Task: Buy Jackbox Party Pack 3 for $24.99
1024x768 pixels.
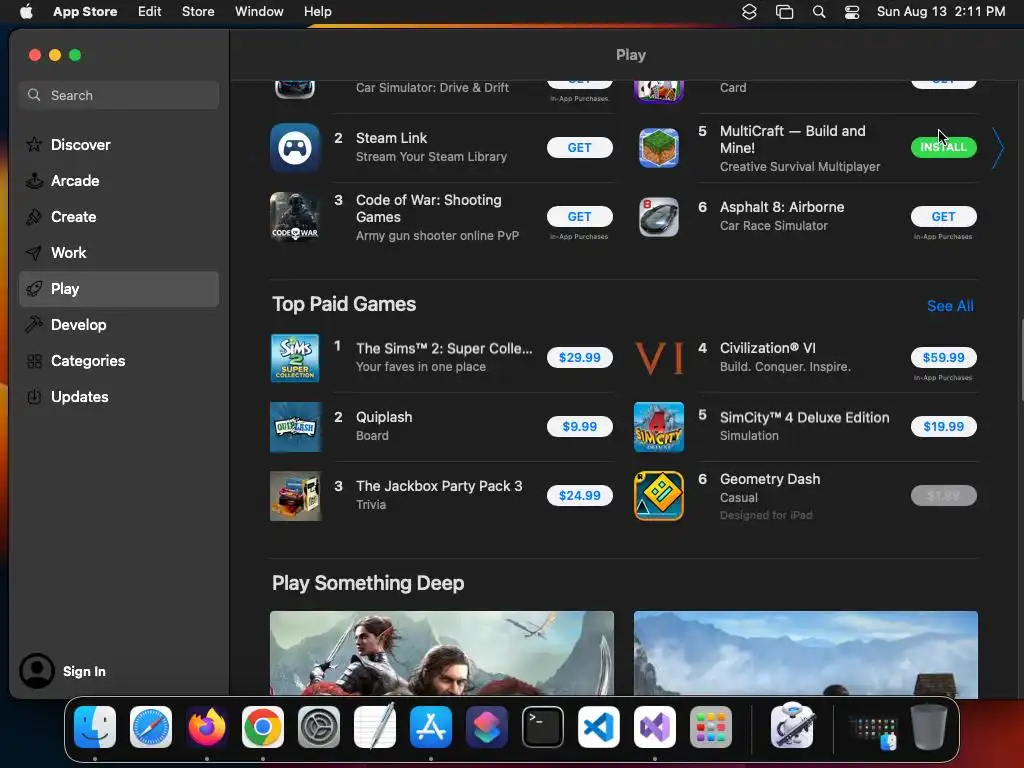Action: pyautogui.click(x=579, y=495)
